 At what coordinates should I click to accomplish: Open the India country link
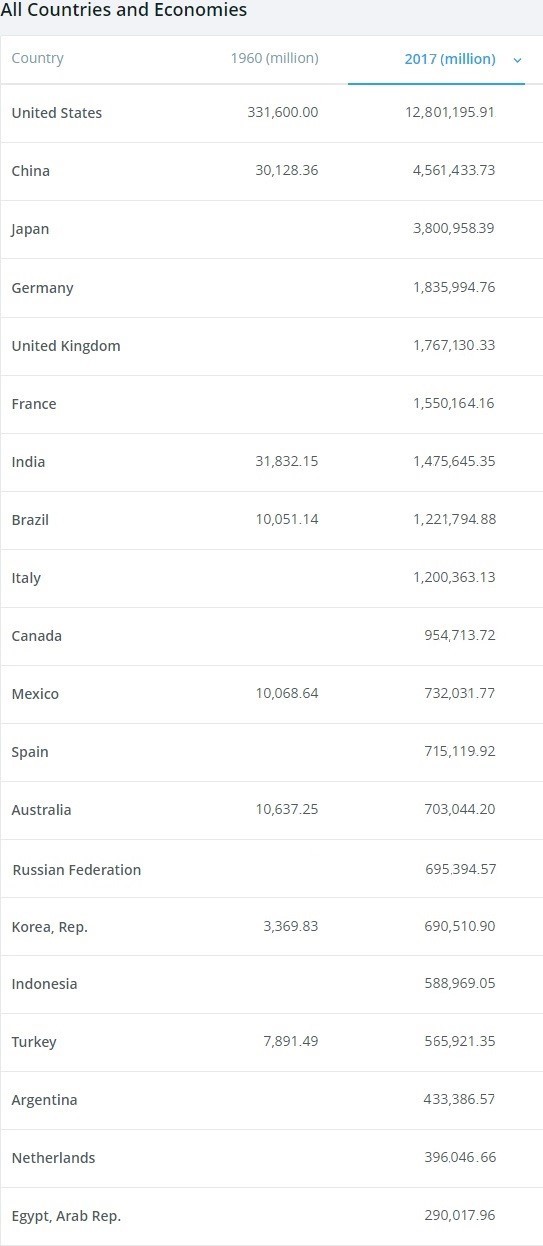[x=28, y=462]
